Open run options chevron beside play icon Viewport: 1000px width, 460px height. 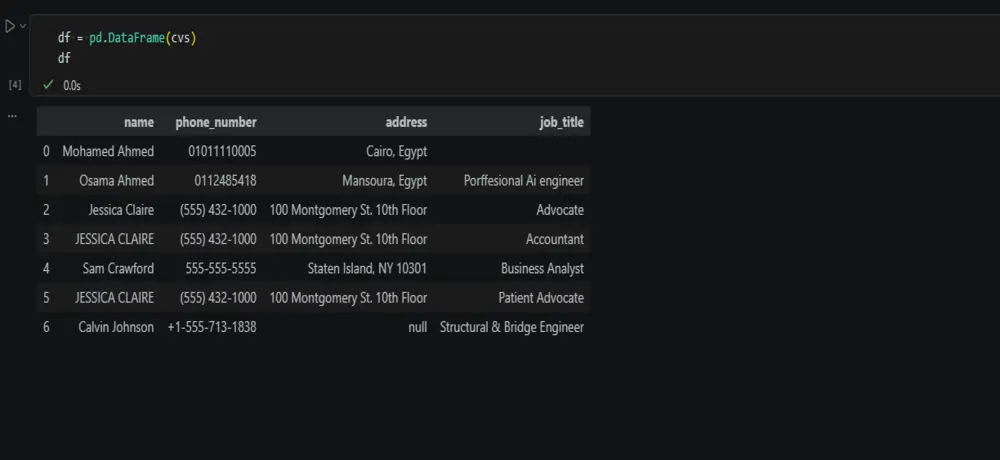click(x=23, y=26)
